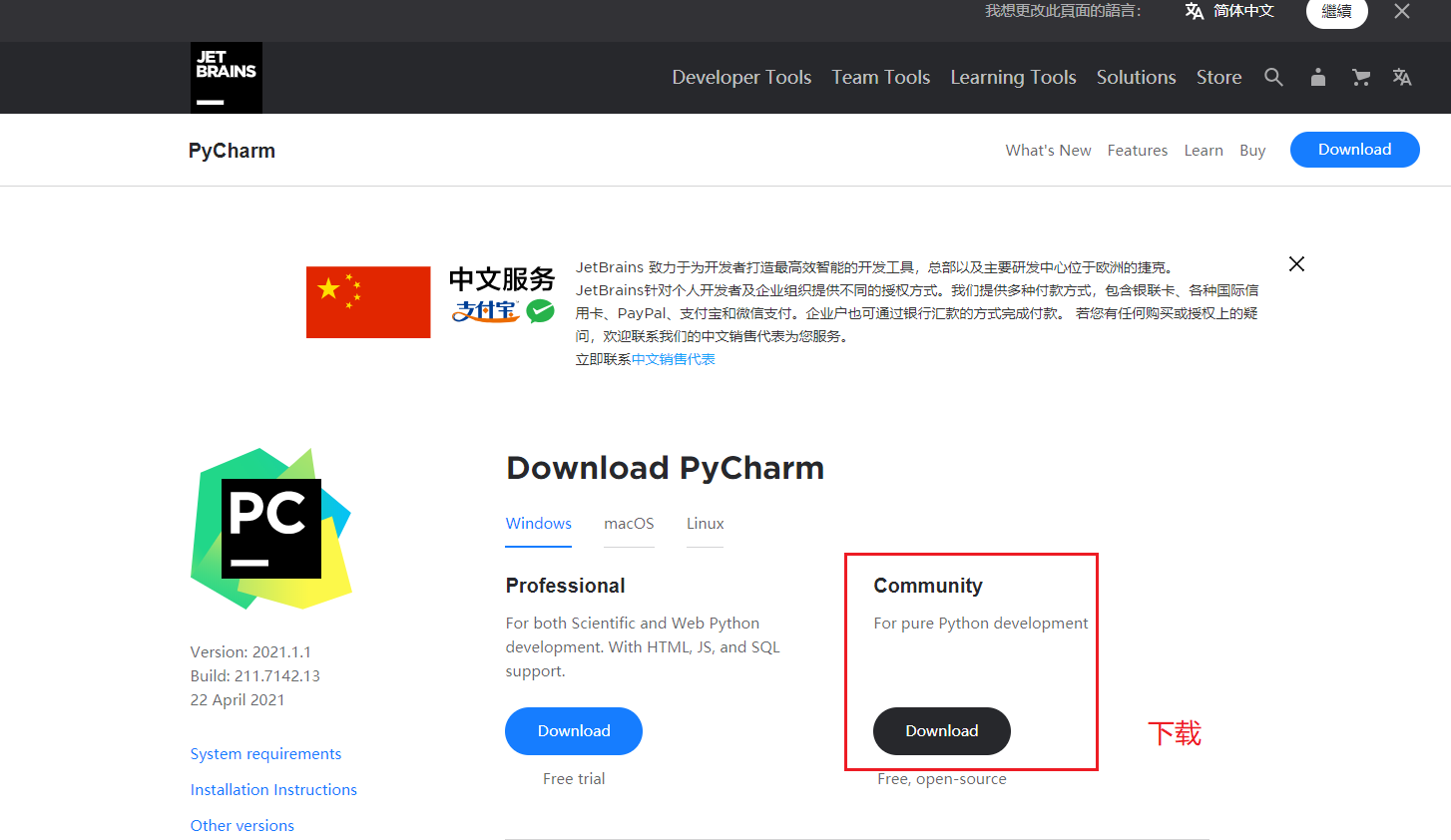Click the 中文销售代表 link

(x=674, y=359)
